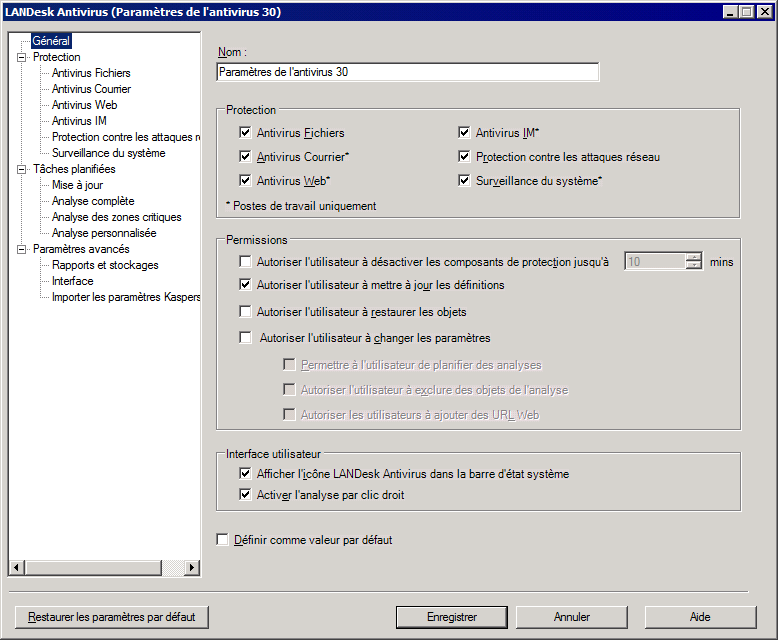The image size is (778, 640).
Task: Select the Général tree item
Action: 51,41
